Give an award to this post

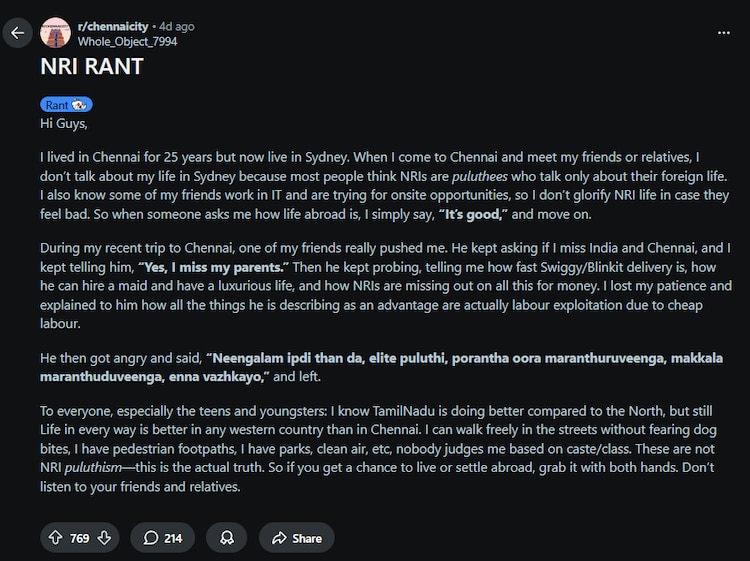(x=227, y=538)
